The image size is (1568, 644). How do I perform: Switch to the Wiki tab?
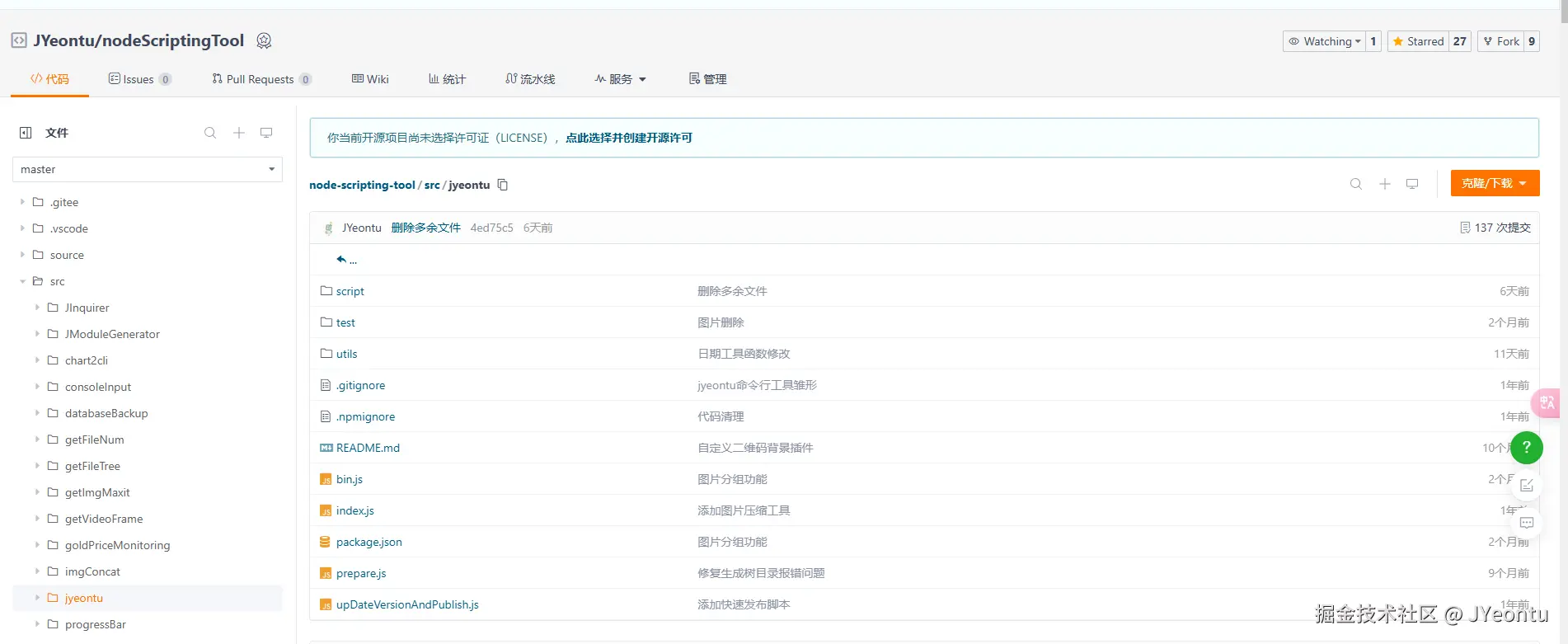point(370,79)
